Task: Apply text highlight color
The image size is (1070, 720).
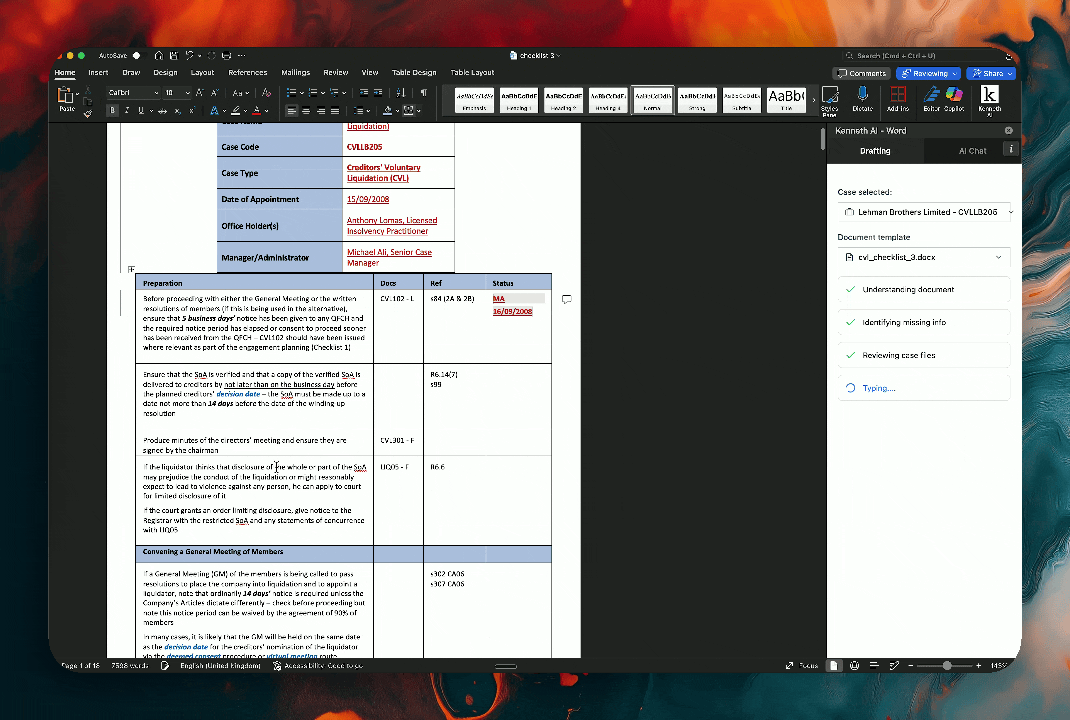Action: coord(236,110)
